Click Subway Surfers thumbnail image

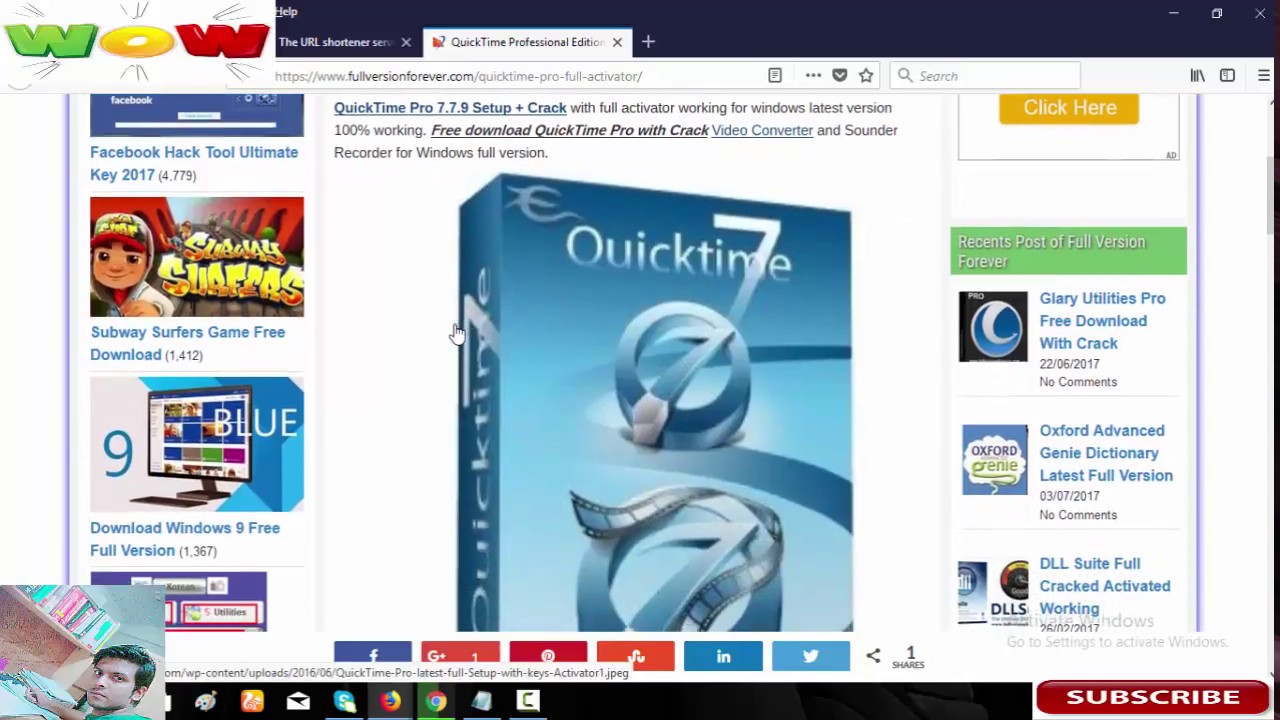pos(197,257)
